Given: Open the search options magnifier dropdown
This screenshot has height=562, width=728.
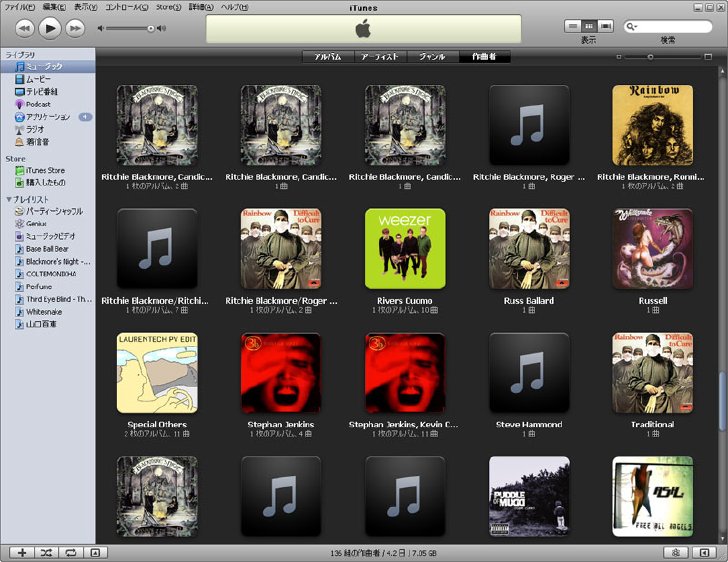Looking at the screenshot, I should click(x=631, y=26).
